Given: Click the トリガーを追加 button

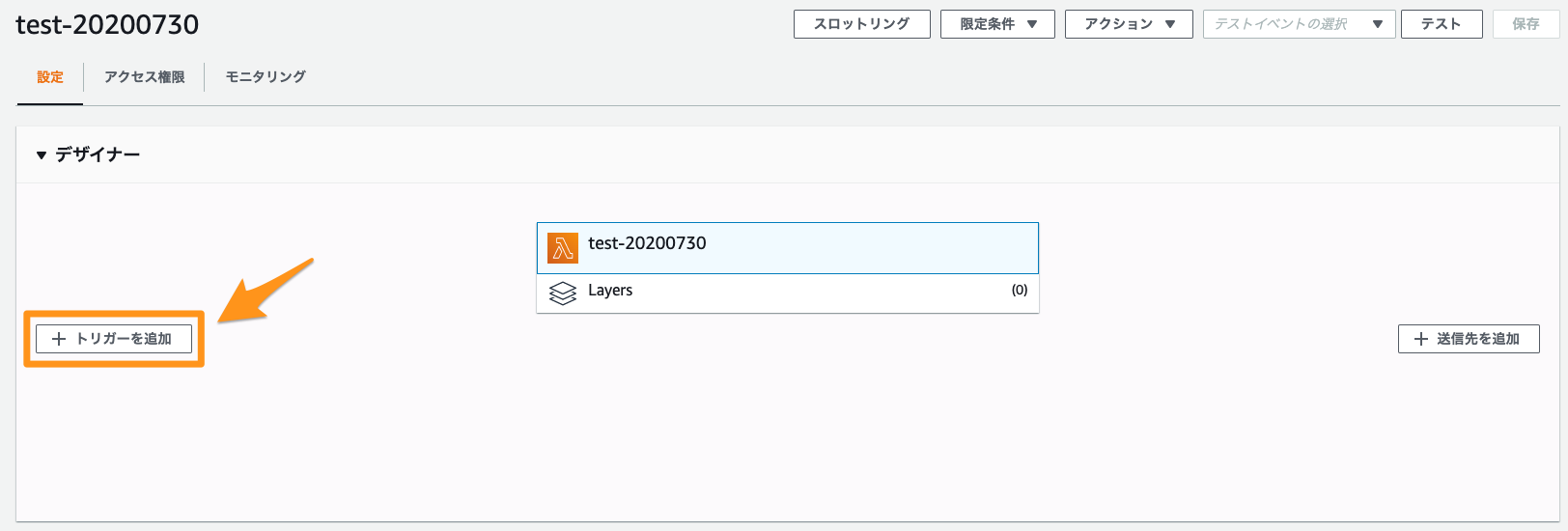Looking at the screenshot, I should tap(114, 339).
